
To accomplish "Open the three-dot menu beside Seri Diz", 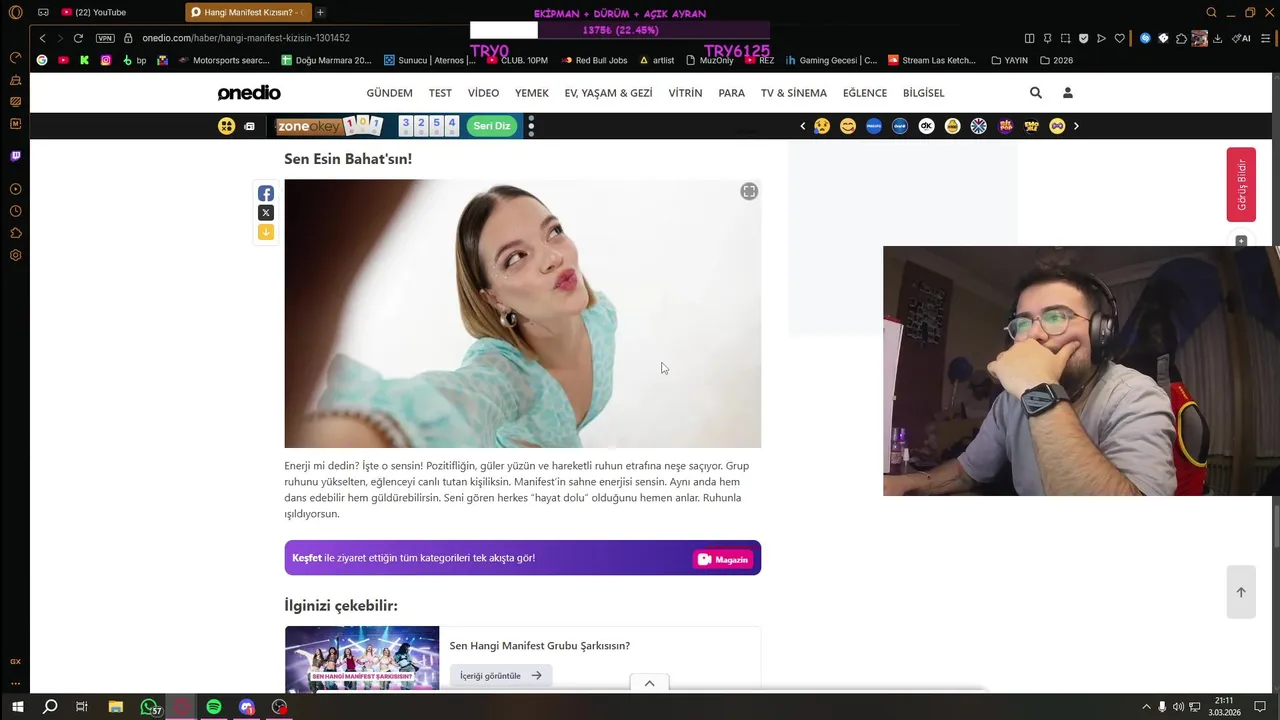I will tap(531, 126).
